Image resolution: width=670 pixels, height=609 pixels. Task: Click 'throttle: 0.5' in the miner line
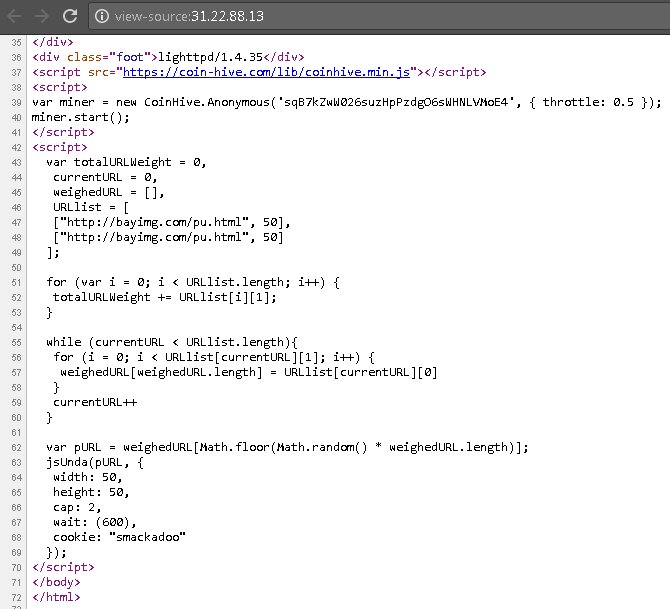tap(588, 102)
